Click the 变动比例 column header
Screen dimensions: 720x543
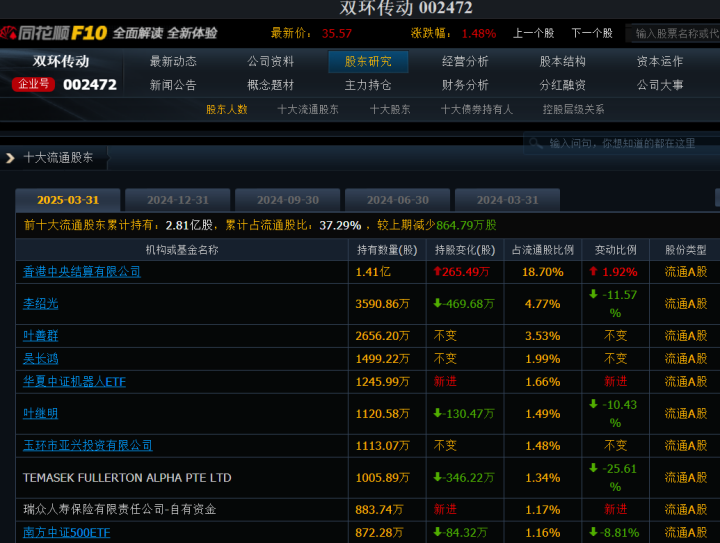tap(616, 250)
